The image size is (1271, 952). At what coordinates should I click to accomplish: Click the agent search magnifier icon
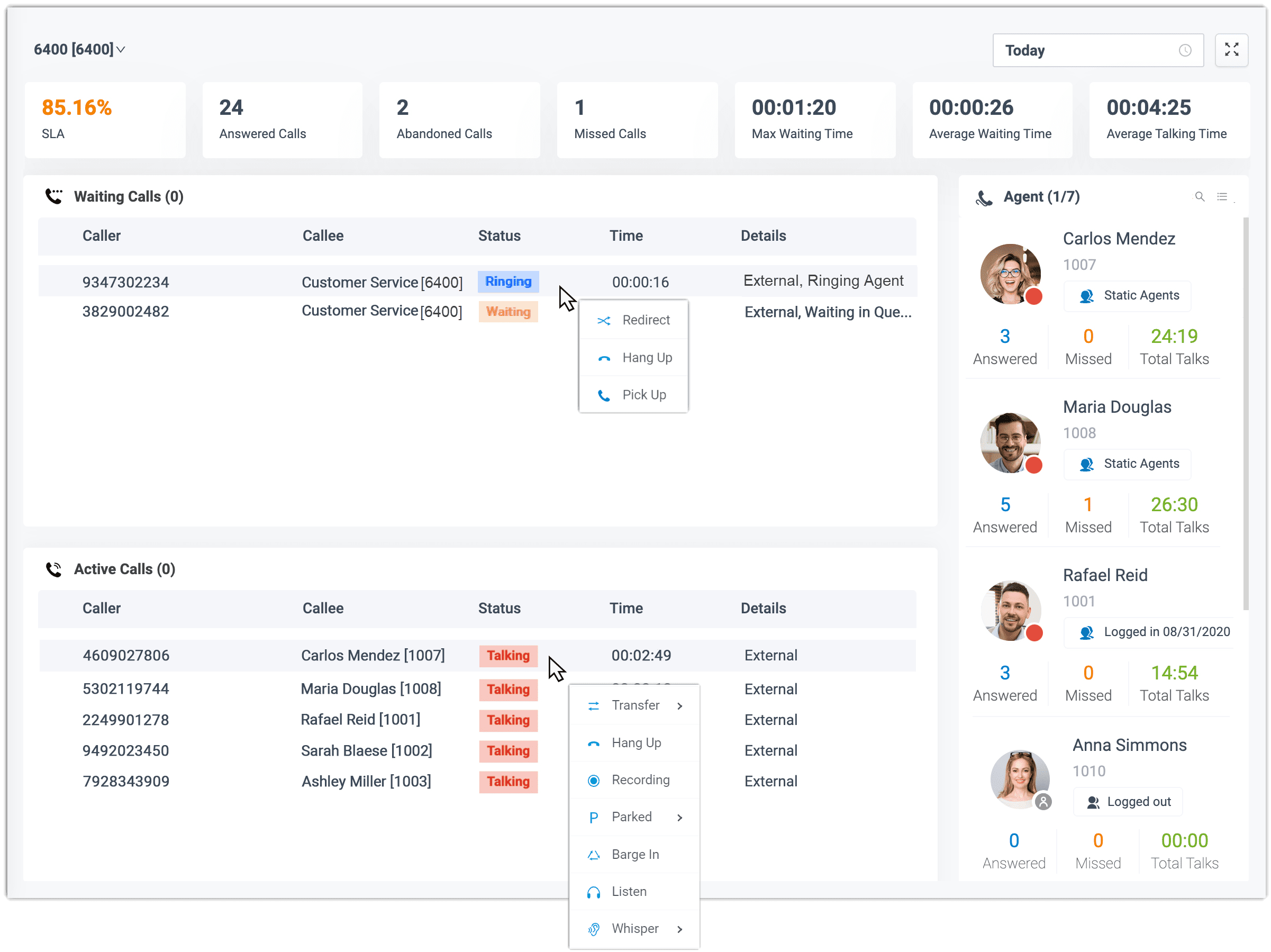(x=1199, y=196)
